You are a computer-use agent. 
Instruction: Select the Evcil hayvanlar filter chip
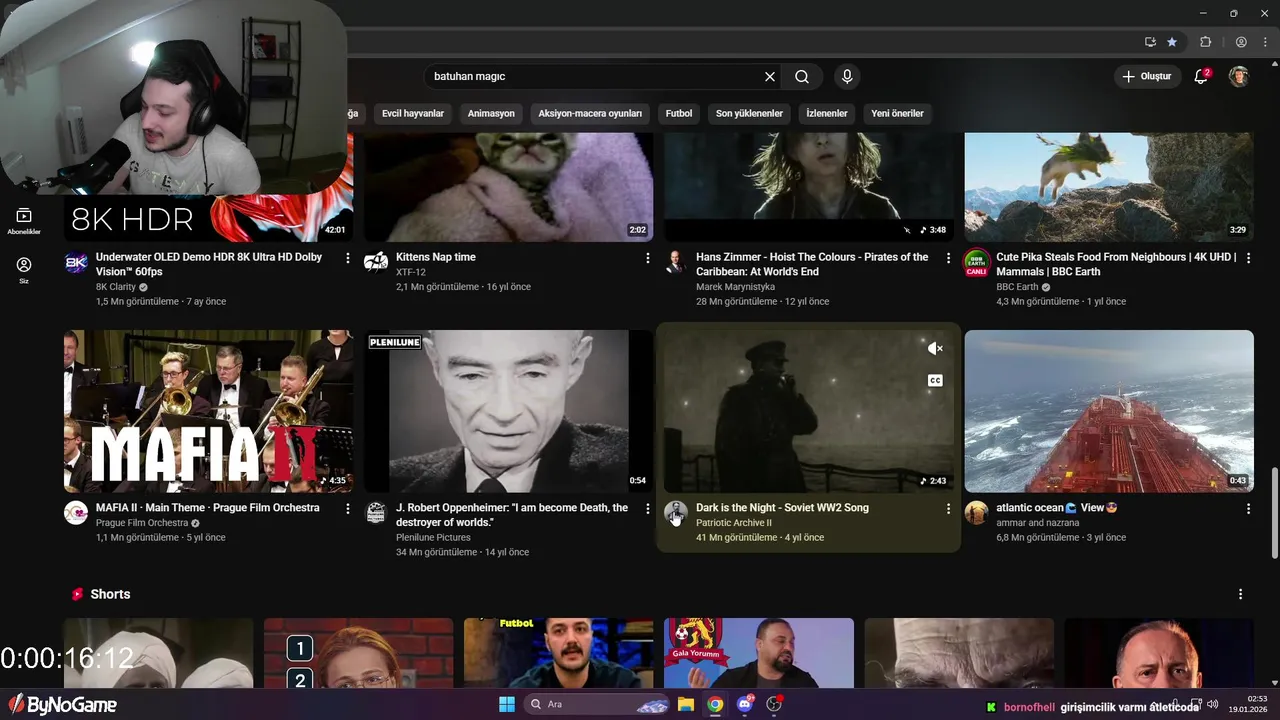(x=413, y=113)
